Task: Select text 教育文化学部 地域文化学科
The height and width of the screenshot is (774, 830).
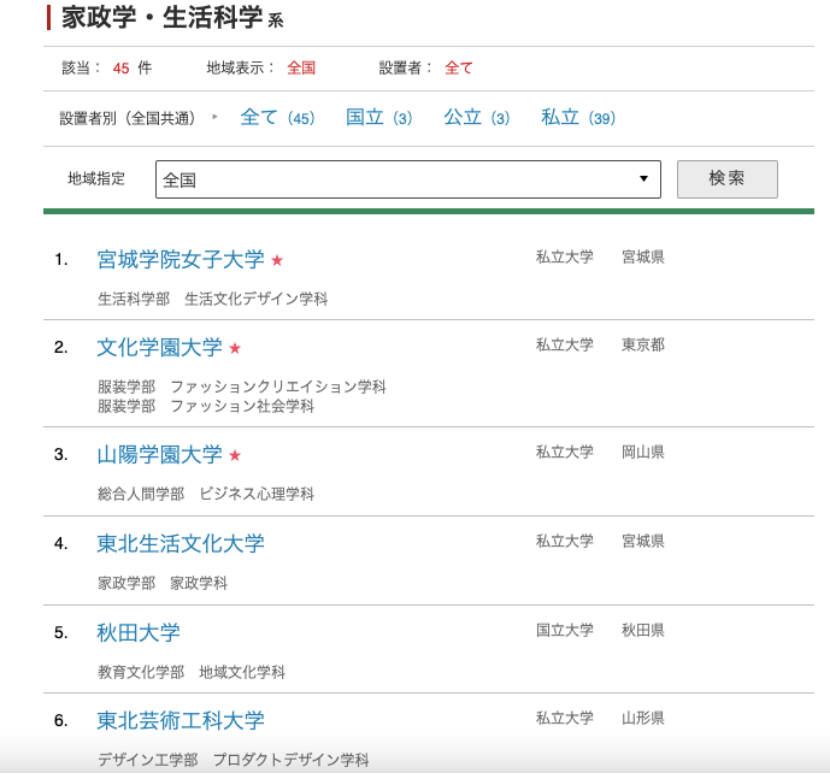Action: click(x=192, y=672)
